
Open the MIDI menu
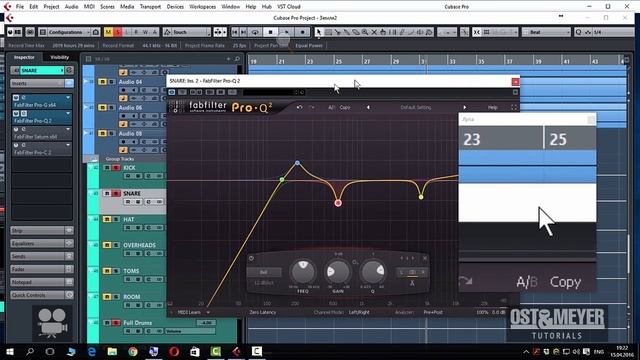coord(89,7)
